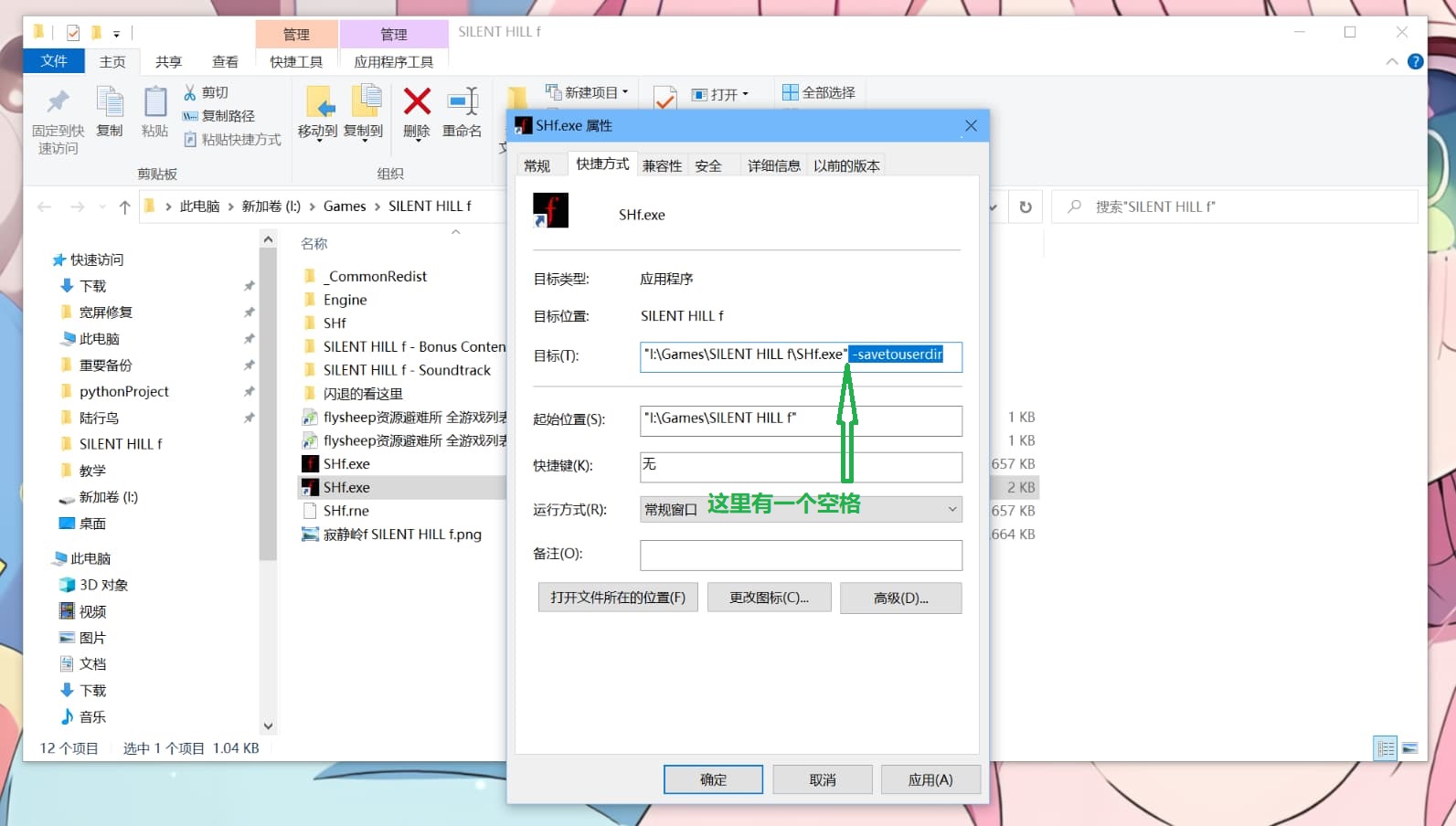Click Games in address breadcrumb
The height and width of the screenshot is (826, 1456).
[345, 206]
